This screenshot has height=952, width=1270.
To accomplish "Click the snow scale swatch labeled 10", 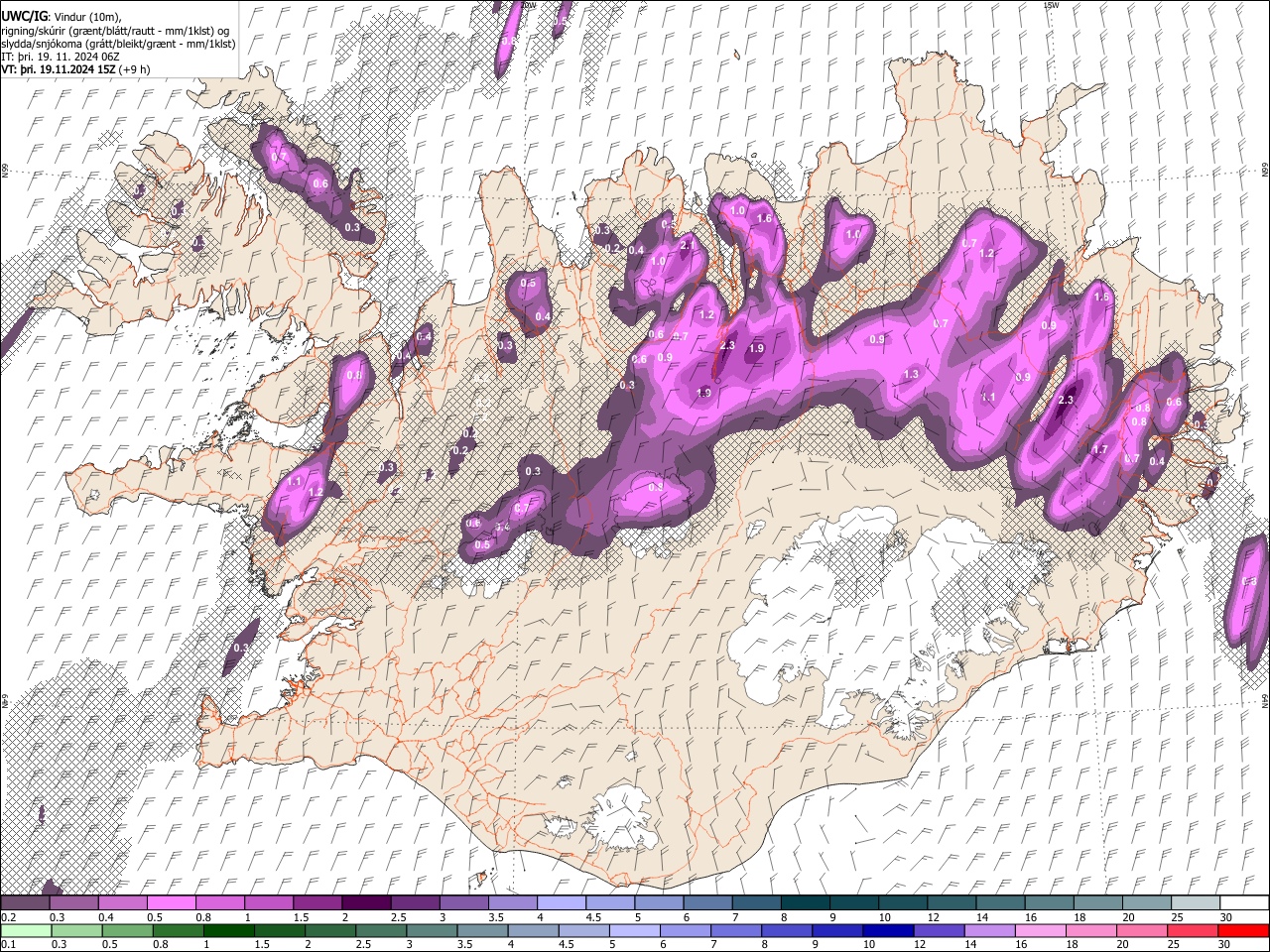I will (x=901, y=902).
